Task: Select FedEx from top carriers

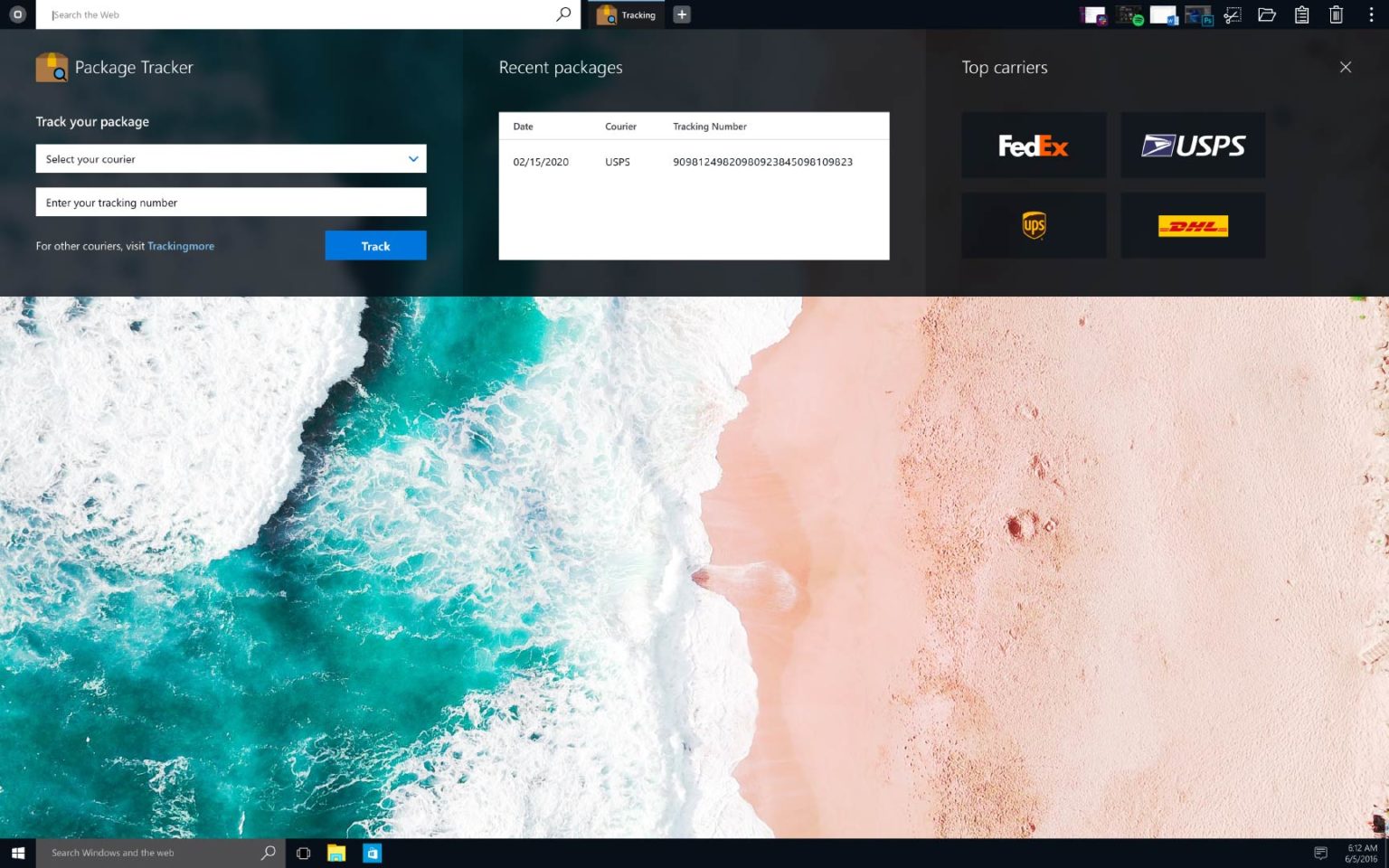Action: tap(1033, 146)
